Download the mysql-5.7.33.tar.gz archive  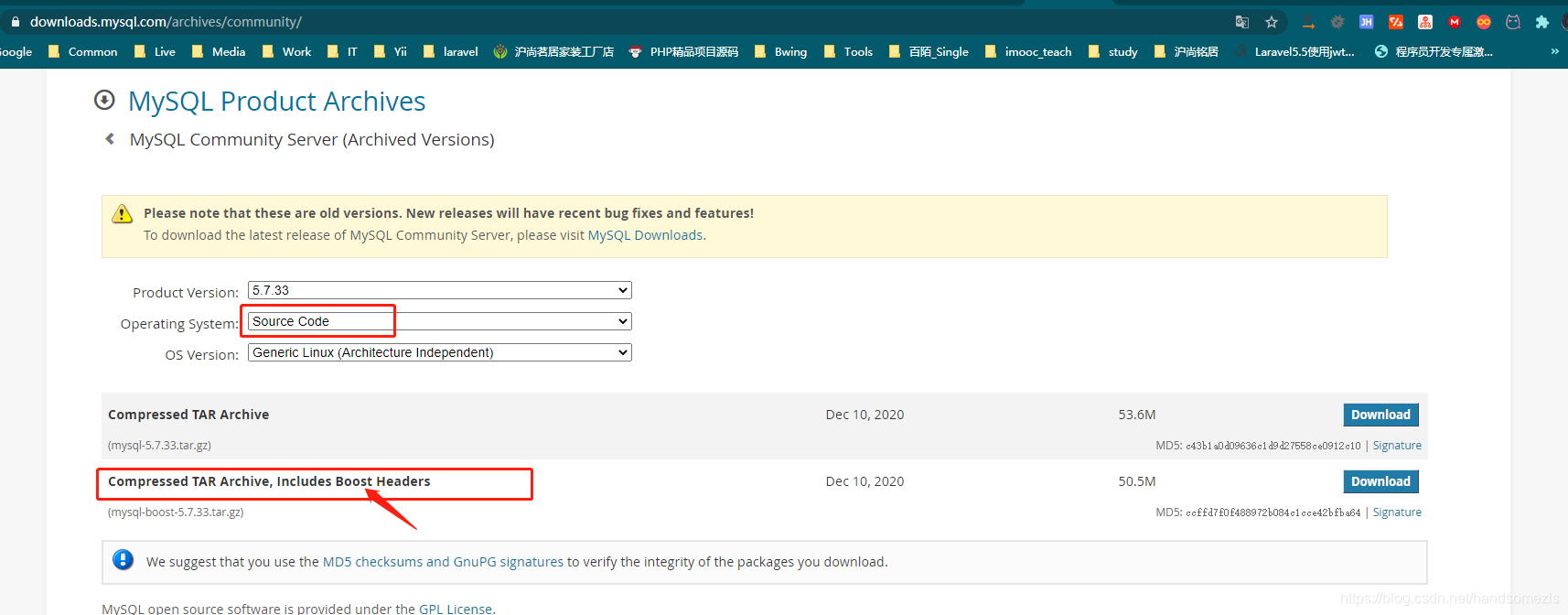tap(1380, 415)
